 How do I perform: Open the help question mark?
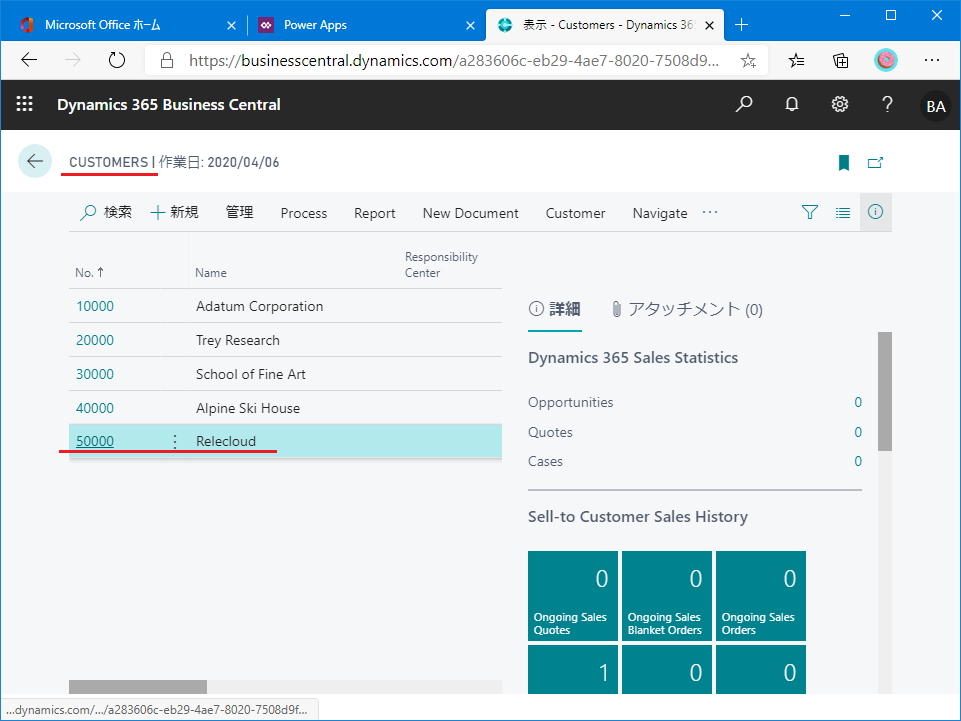tap(887, 104)
